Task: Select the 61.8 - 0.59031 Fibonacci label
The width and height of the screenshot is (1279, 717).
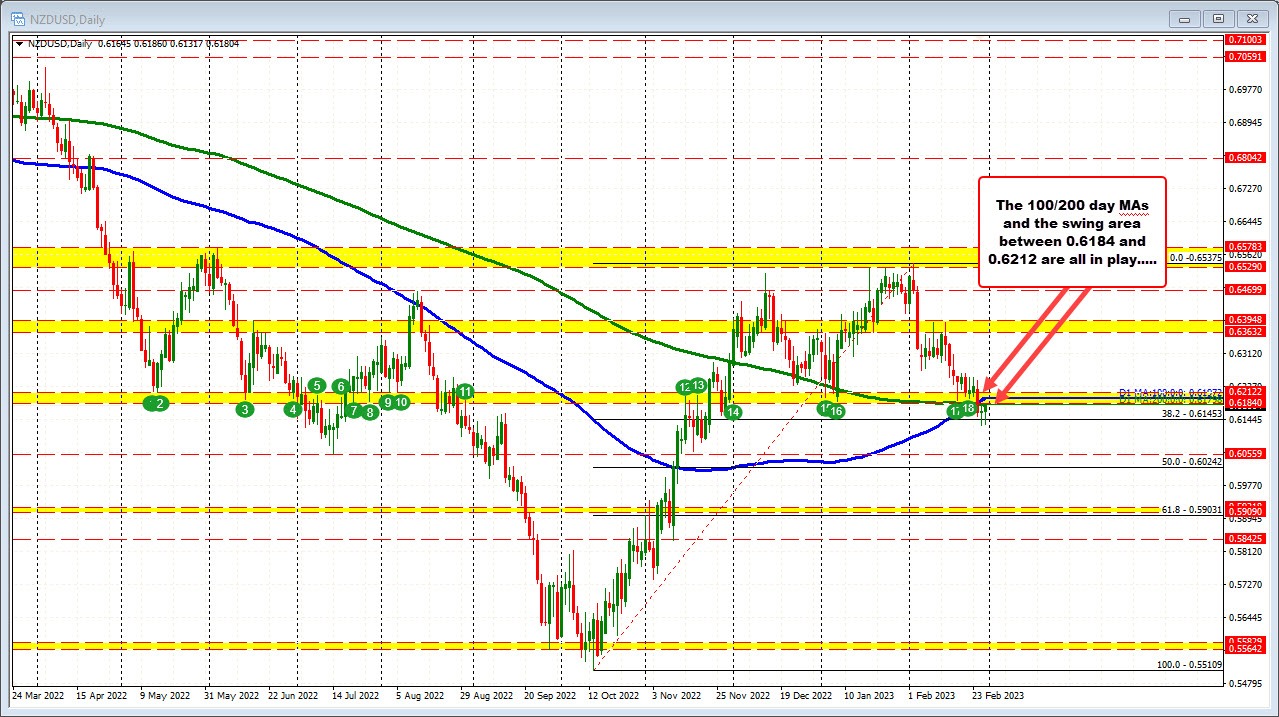Action: [1192, 509]
